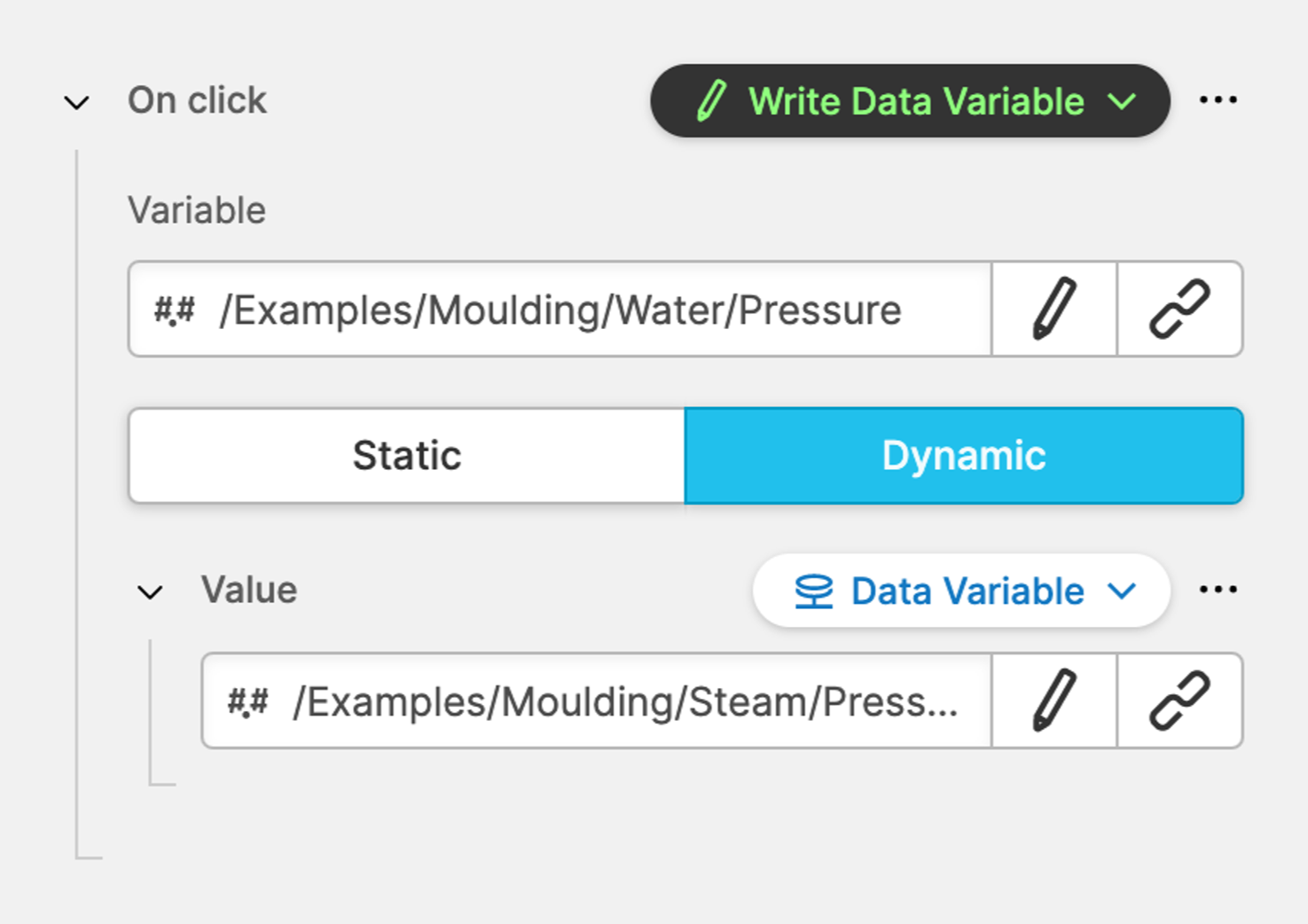1308x924 pixels.
Task: Switch value mode to Static
Action: (x=407, y=456)
